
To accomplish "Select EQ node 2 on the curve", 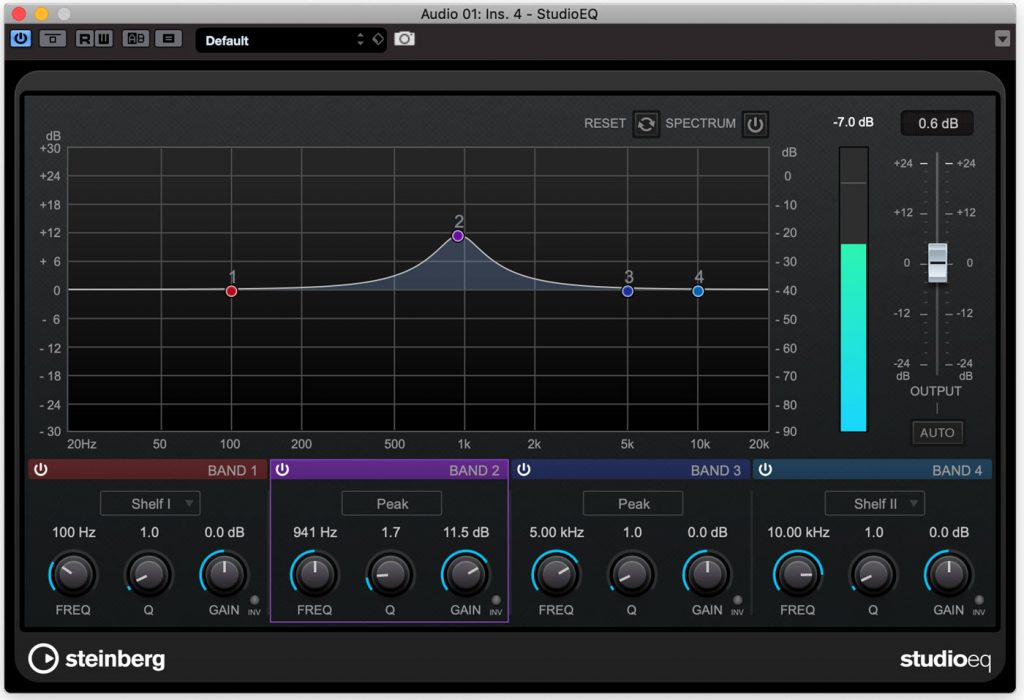I will point(457,235).
